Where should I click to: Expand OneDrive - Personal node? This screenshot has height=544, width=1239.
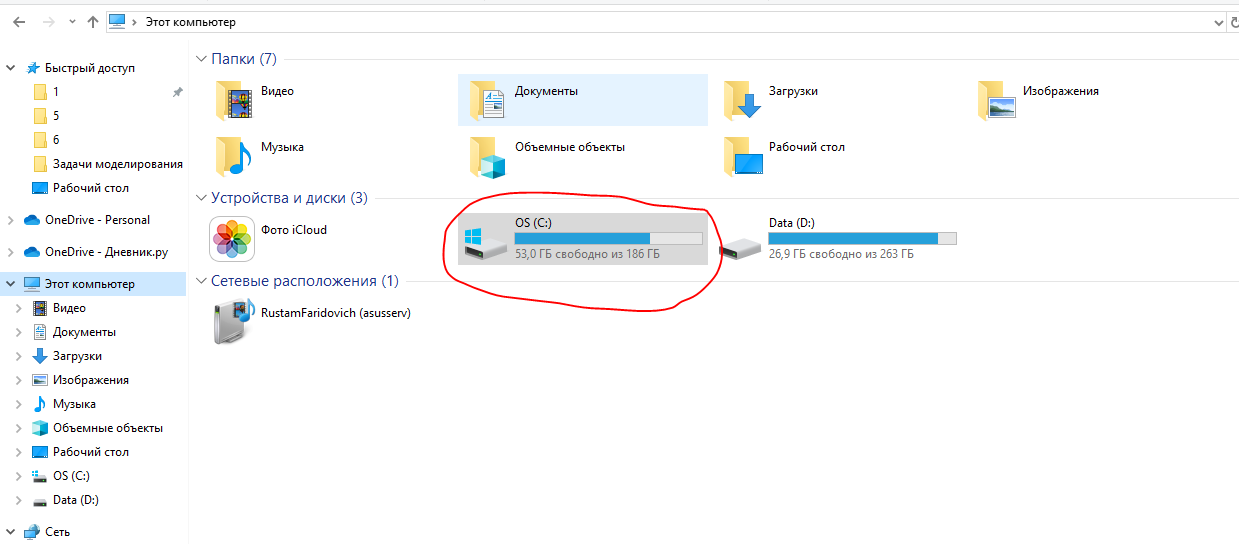click(11, 220)
